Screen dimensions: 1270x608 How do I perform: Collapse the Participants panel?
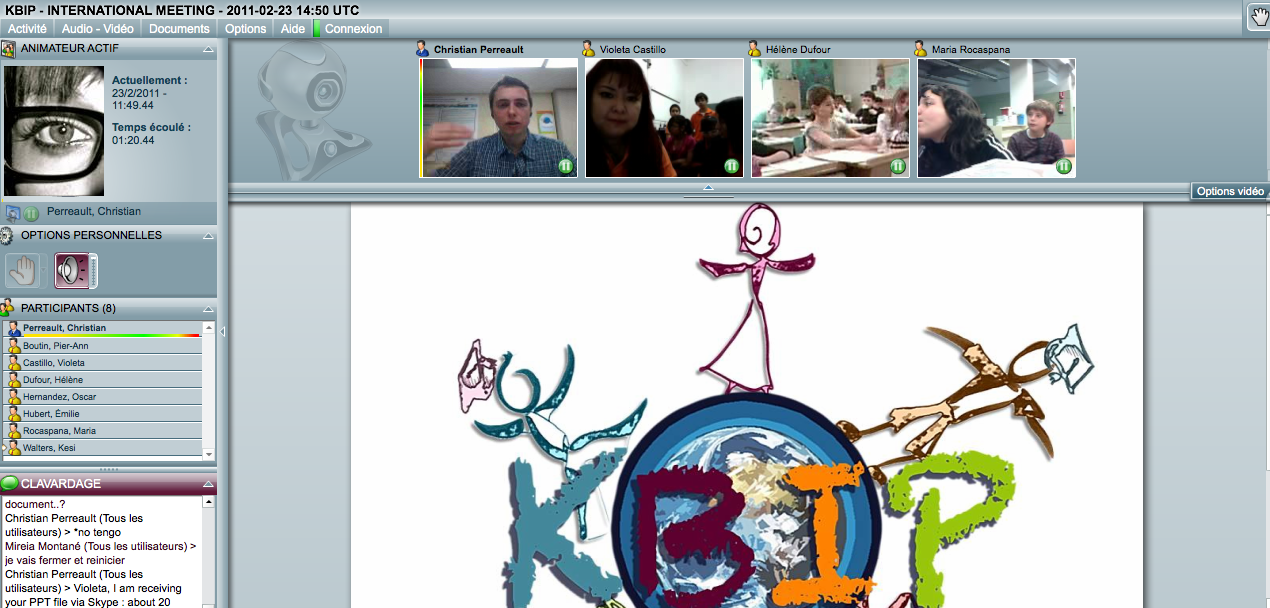coord(208,309)
